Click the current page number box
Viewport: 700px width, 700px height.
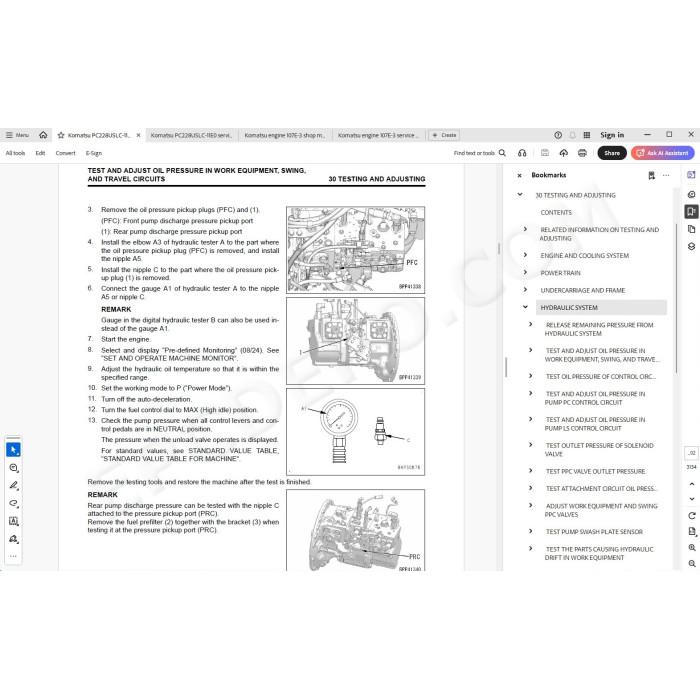[x=691, y=453]
